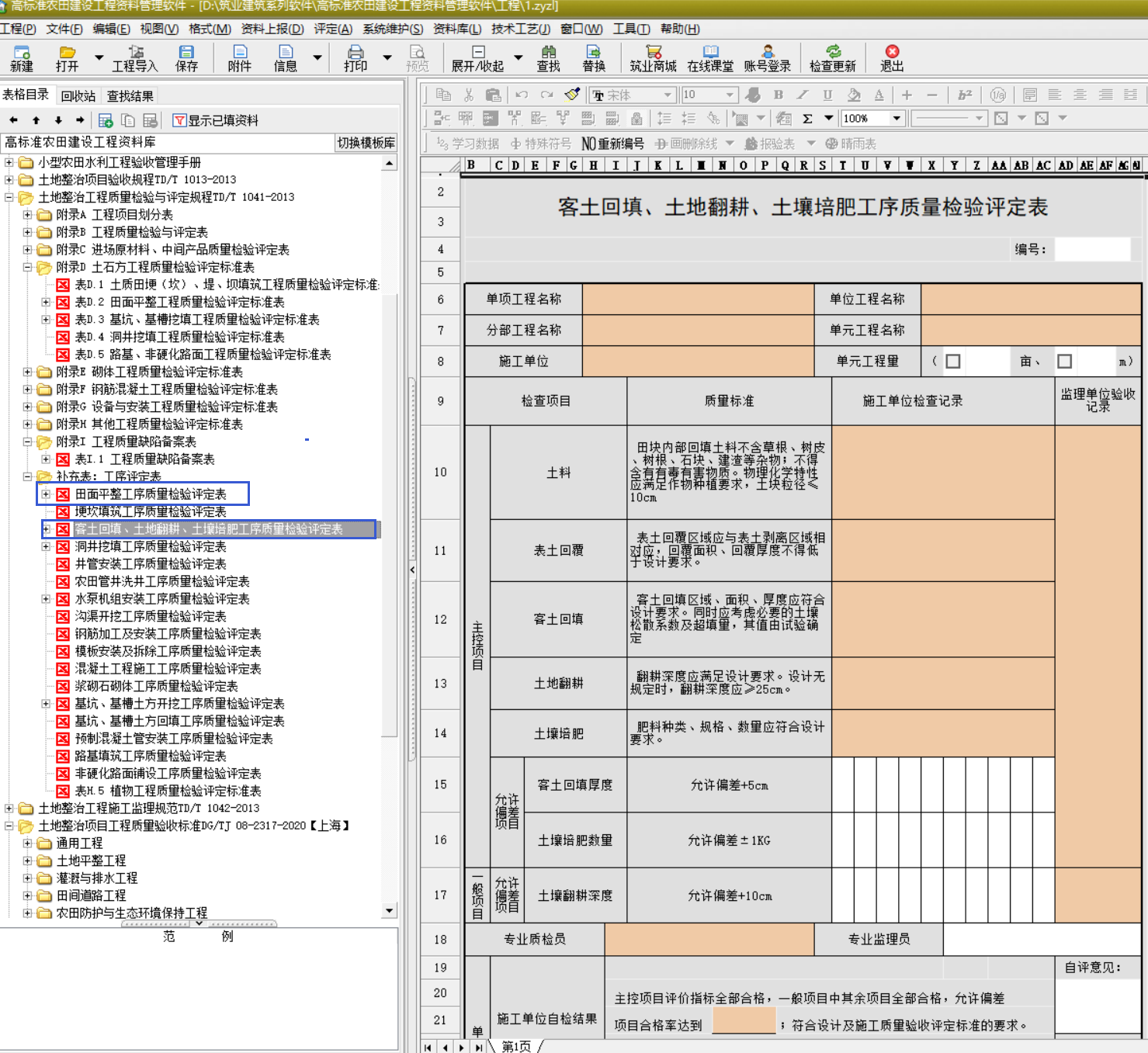Viewport: 1148px width, 1053px height.
Task: Click tree panel scrollbar down arrow
Action: [x=390, y=910]
